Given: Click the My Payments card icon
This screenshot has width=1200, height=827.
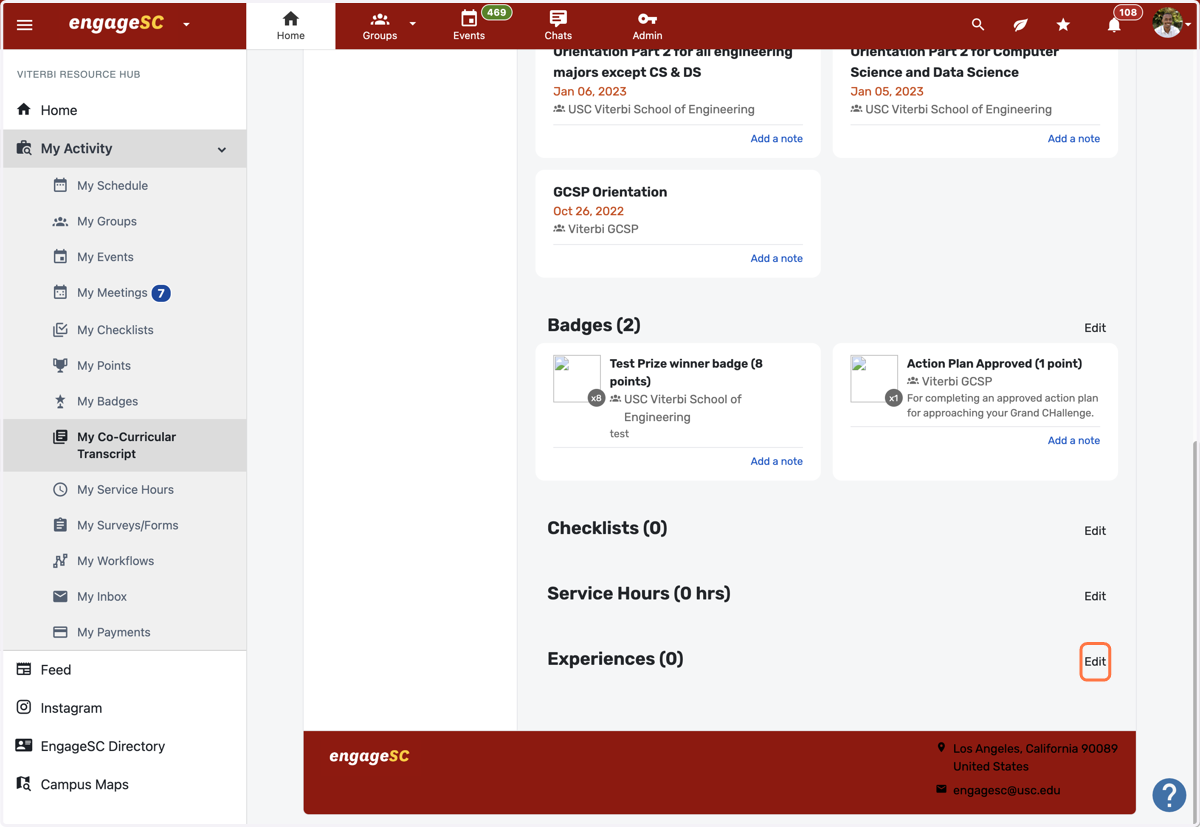Looking at the screenshot, I should [60, 632].
